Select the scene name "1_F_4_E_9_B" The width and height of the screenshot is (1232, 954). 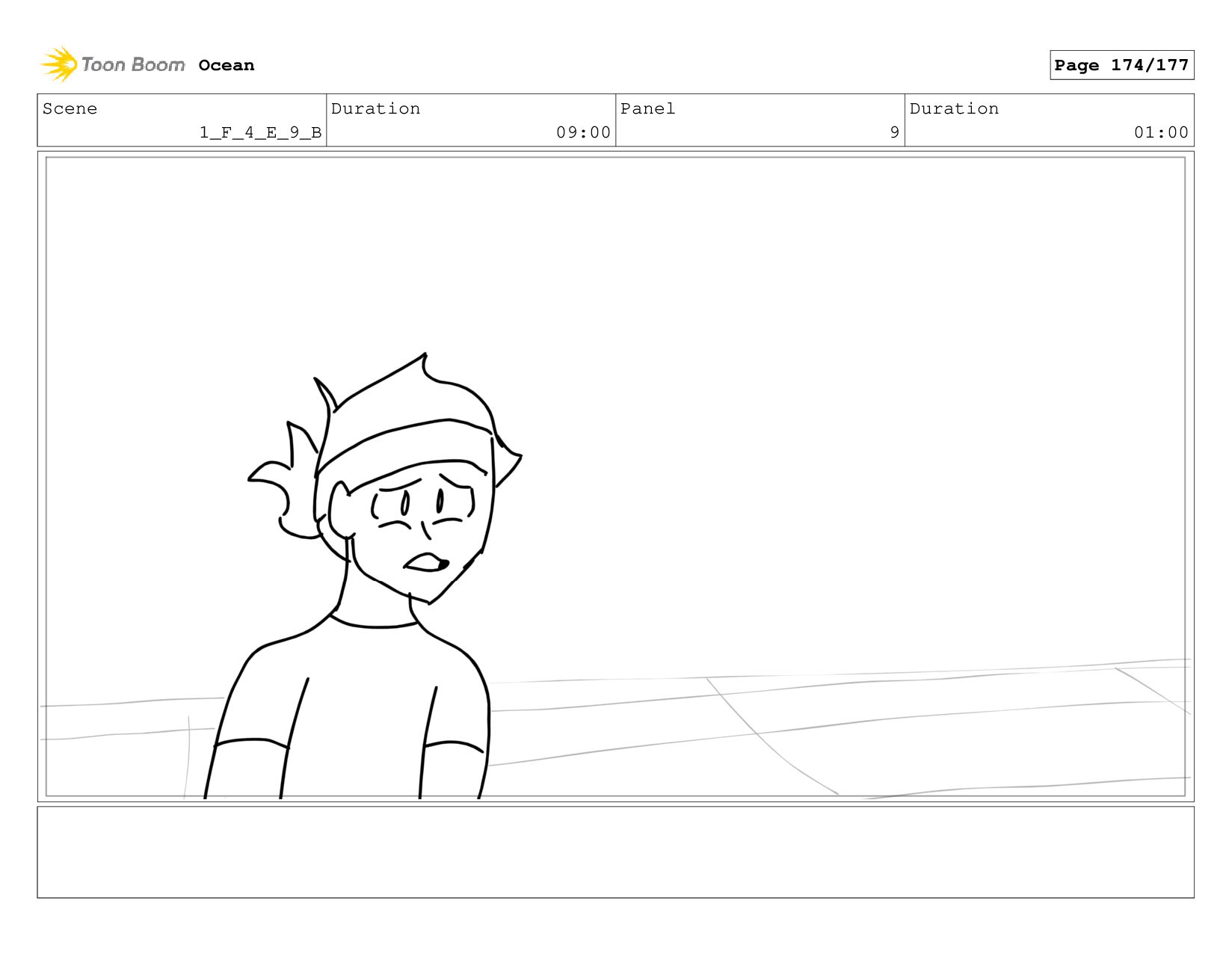[260, 132]
